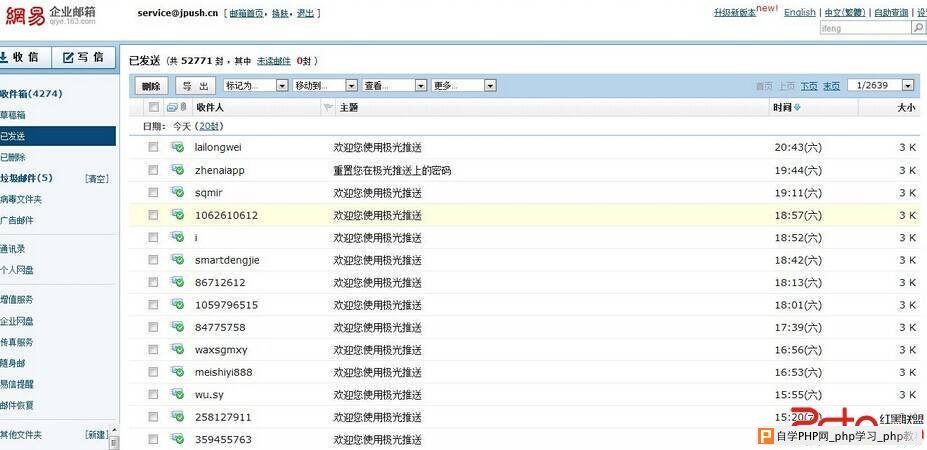This screenshot has height=450, width=927.
Task: Check the box for lailongwei email
Action: [153, 147]
